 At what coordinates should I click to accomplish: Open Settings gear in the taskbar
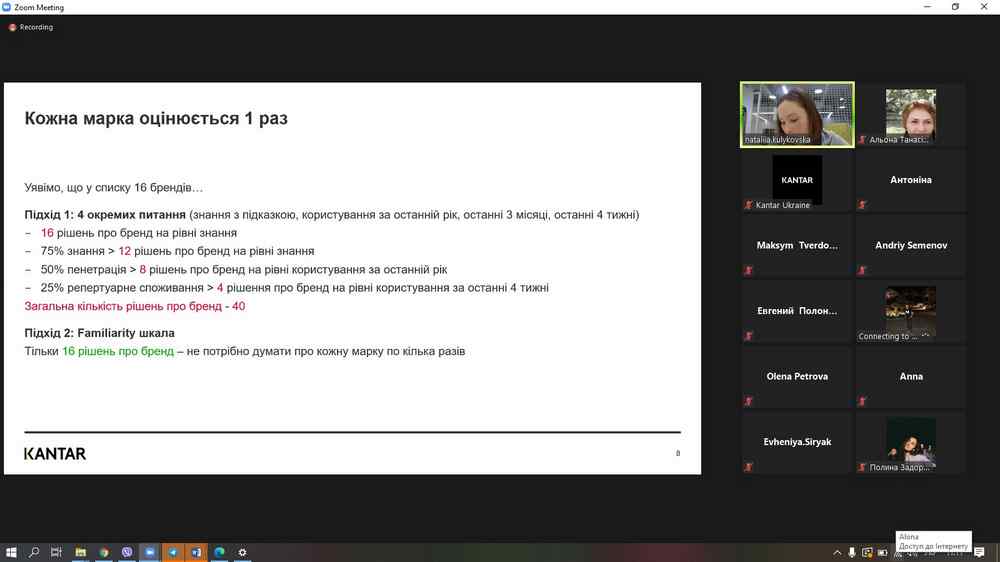[242, 552]
